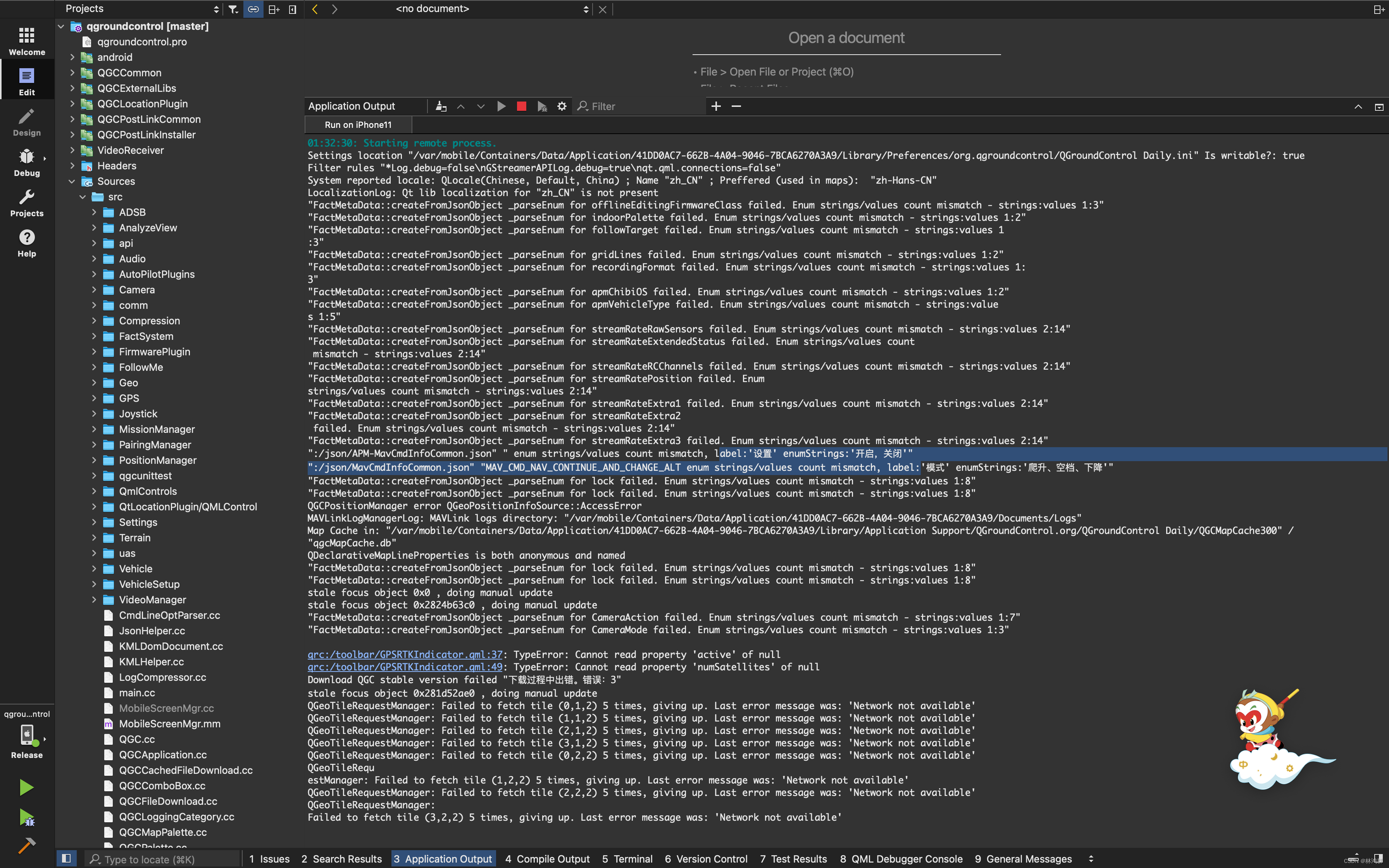Clear the Application Output pane

coord(441,106)
